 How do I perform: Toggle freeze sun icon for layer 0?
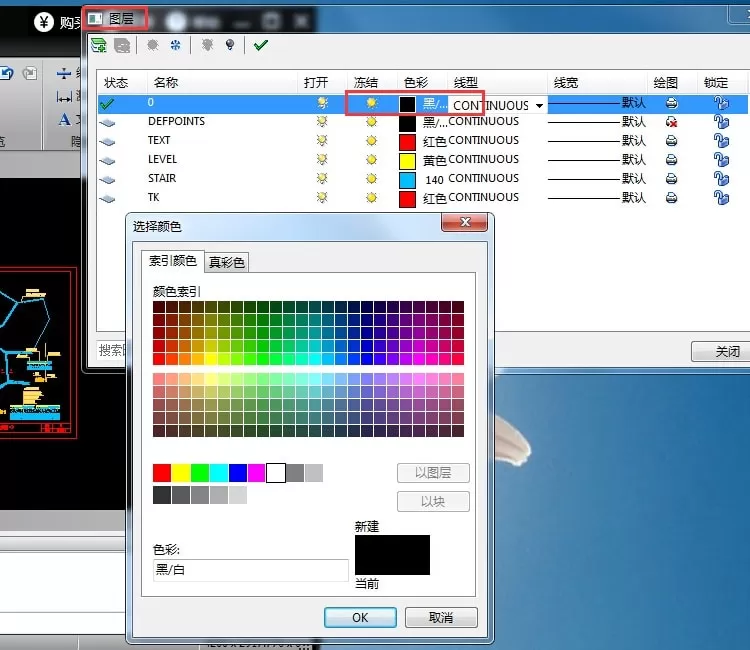[371, 103]
